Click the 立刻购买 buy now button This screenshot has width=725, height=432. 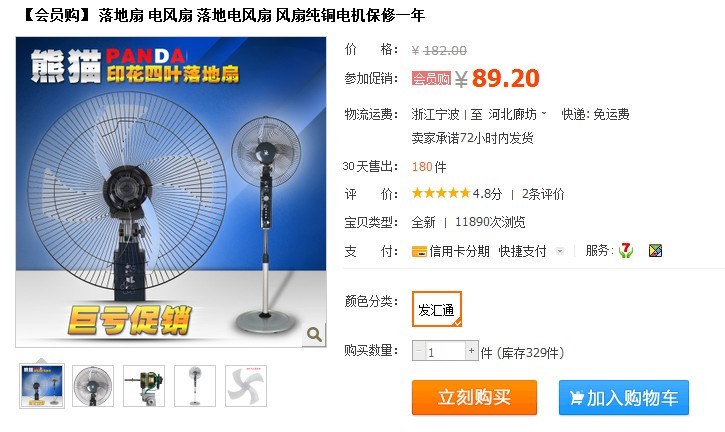(474, 397)
